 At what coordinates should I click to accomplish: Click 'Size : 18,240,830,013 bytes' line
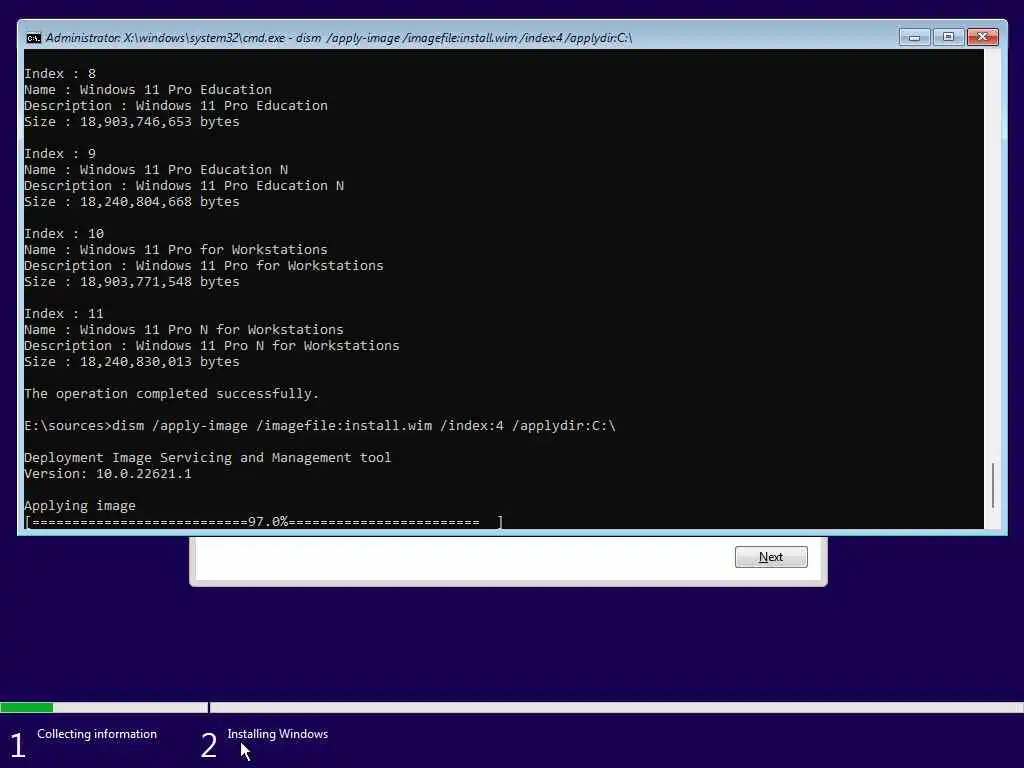pyautogui.click(x=132, y=362)
